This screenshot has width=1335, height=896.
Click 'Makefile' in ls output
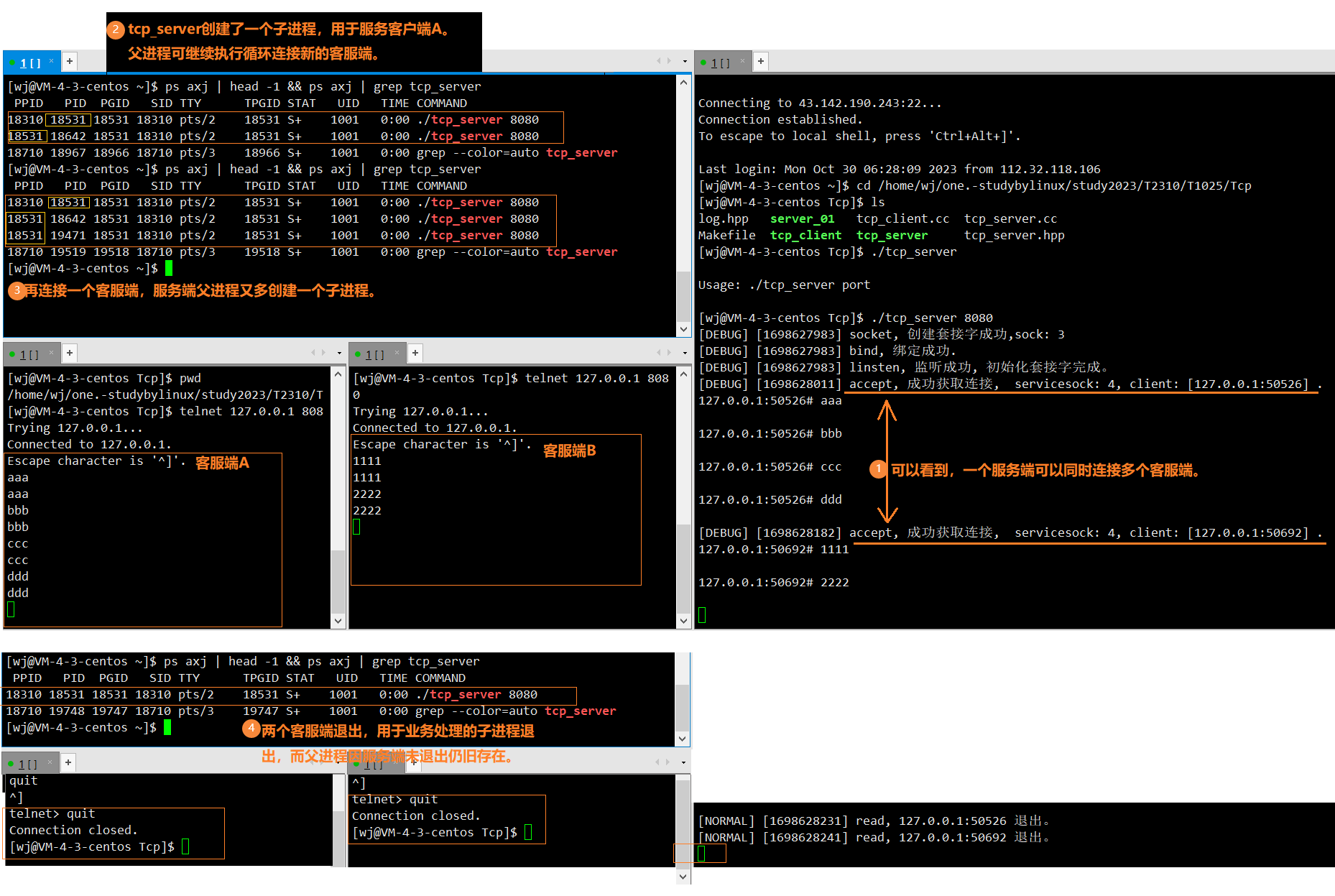[x=727, y=235]
